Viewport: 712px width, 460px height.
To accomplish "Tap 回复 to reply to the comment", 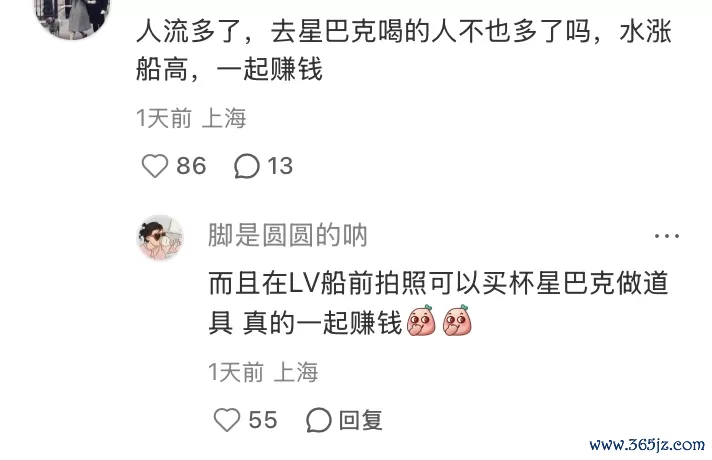I will (x=361, y=420).
